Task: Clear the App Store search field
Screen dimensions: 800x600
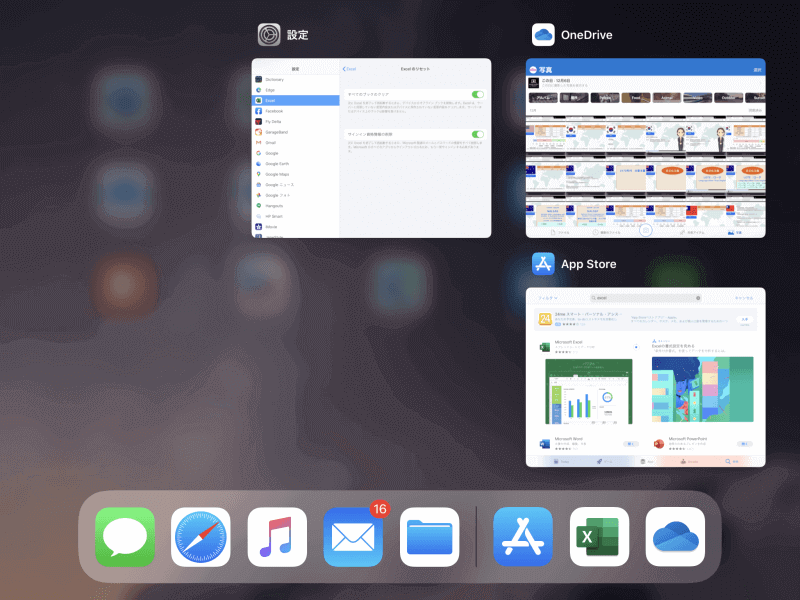Action: pyautogui.click(x=698, y=298)
